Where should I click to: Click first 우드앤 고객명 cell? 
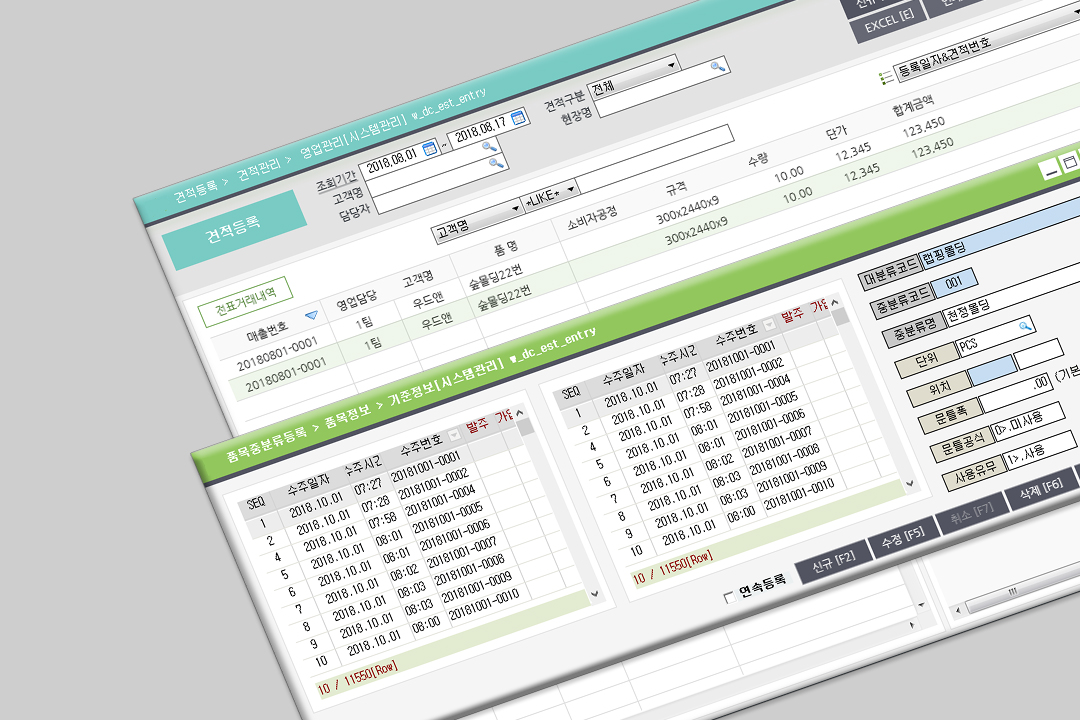tap(428, 300)
